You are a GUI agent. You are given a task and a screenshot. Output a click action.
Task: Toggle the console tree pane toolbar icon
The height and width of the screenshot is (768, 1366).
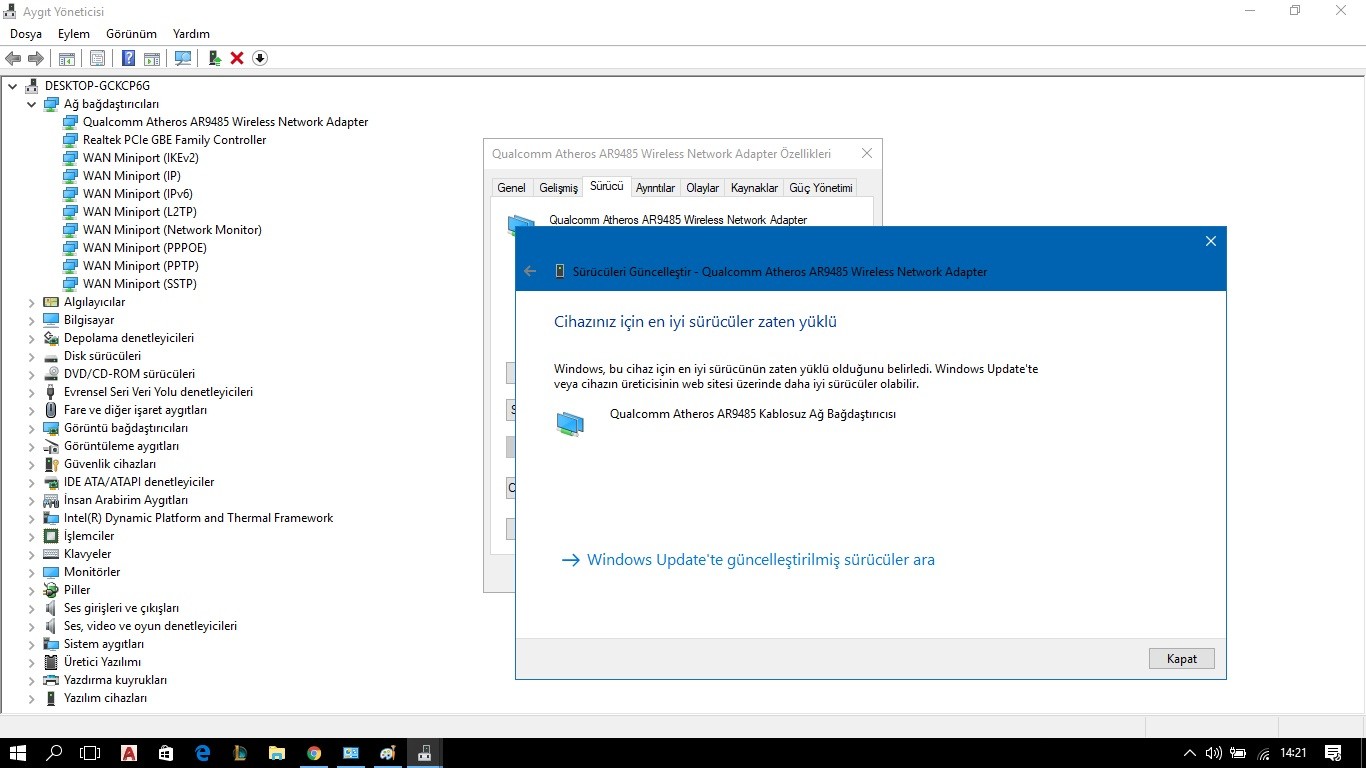pyautogui.click(x=67, y=58)
